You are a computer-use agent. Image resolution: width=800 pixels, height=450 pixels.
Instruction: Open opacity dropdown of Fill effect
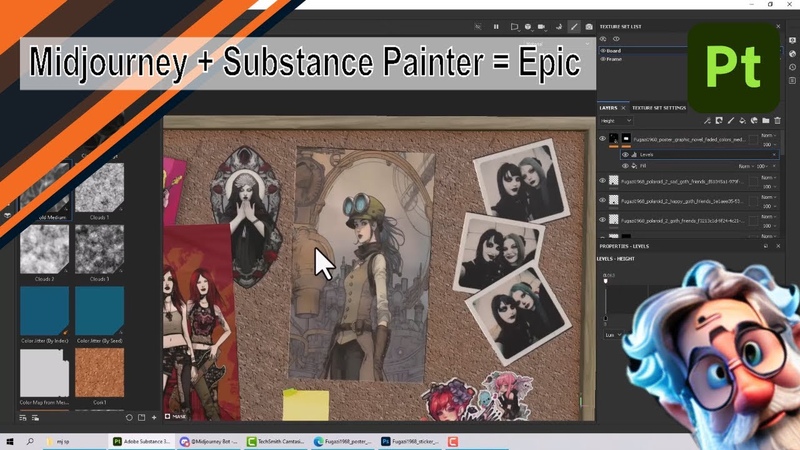[762, 166]
